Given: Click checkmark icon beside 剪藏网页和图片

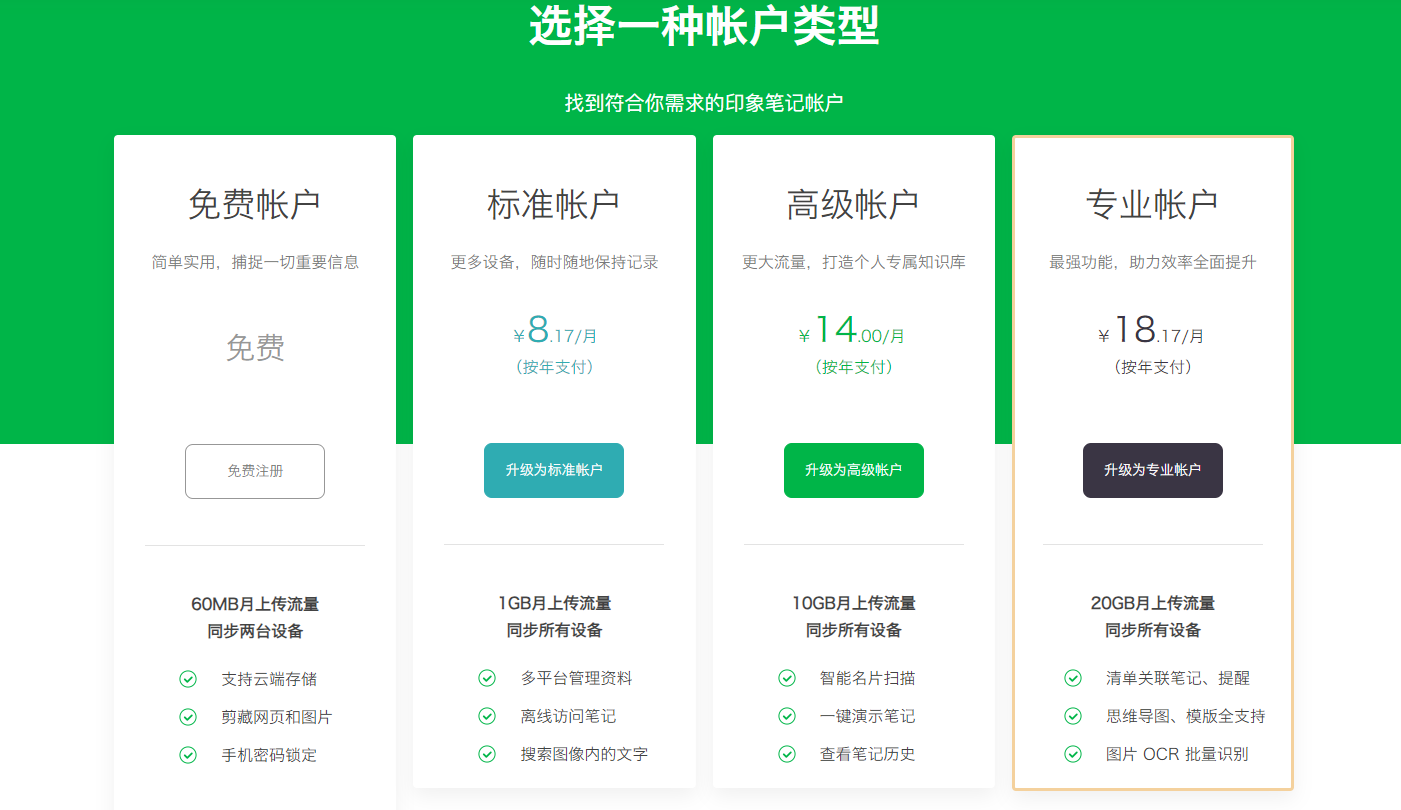Looking at the screenshot, I should tap(188, 717).
